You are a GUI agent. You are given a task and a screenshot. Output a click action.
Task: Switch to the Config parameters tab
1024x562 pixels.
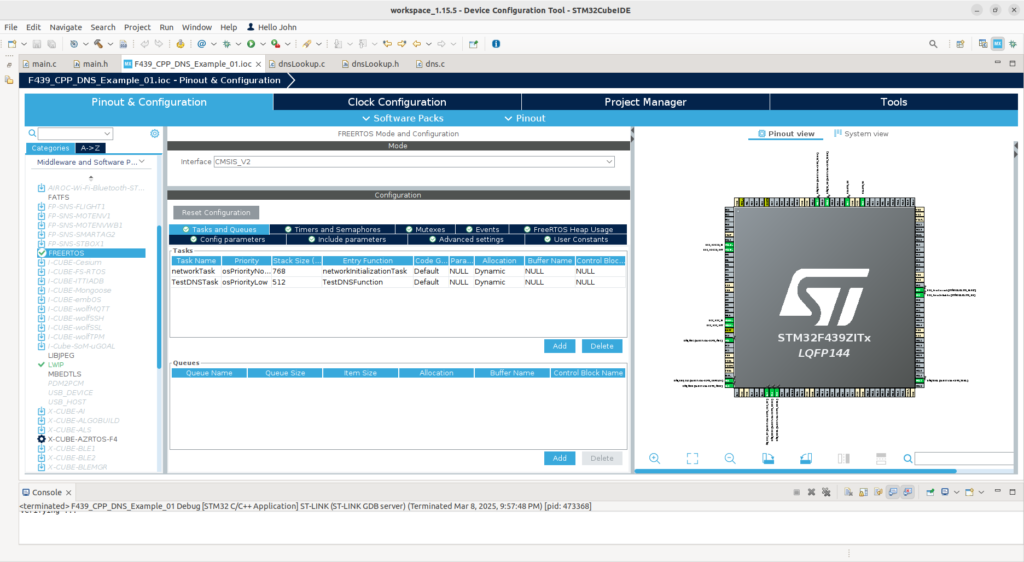(227, 240)
